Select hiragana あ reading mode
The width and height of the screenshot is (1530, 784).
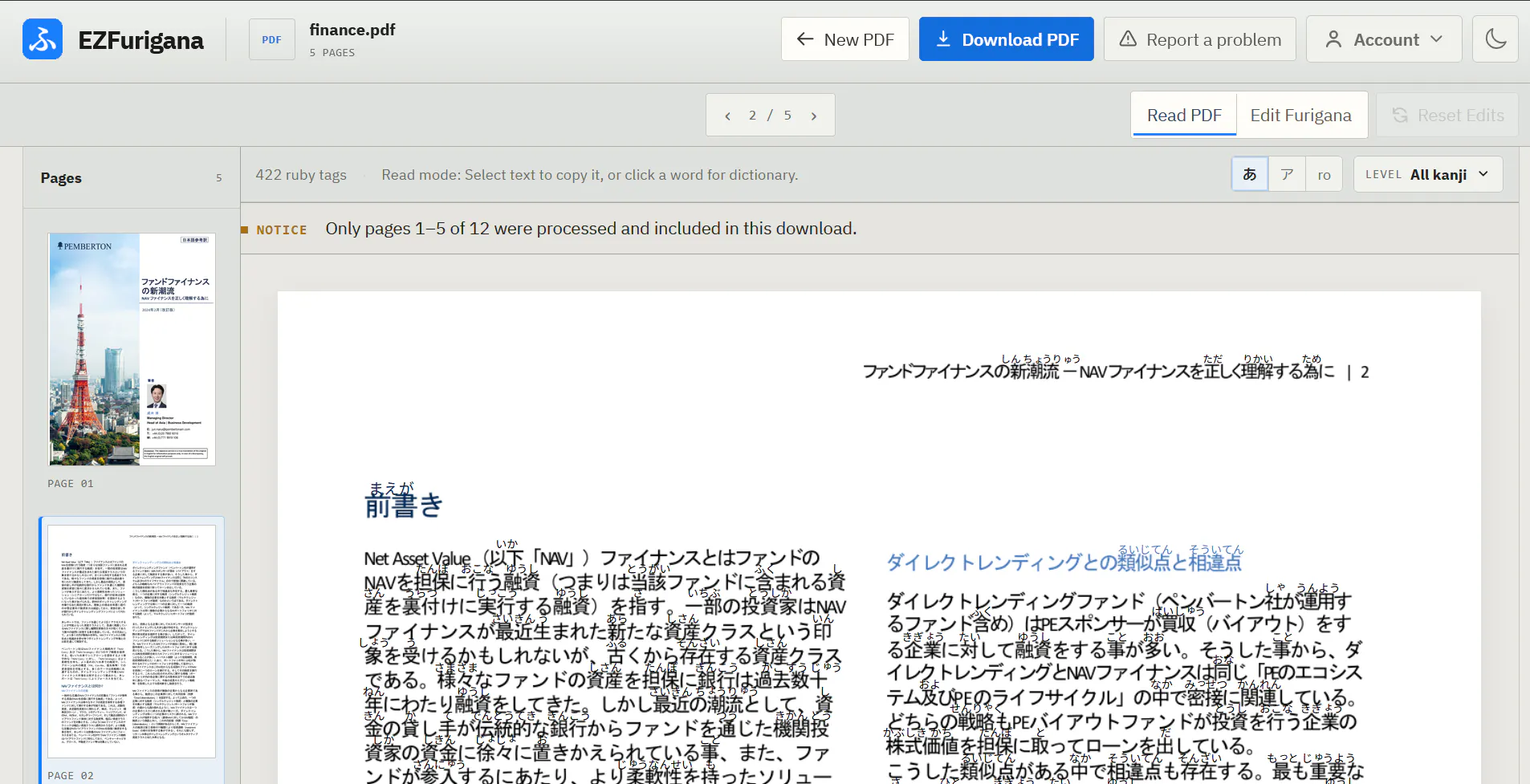tap(1250, 174)
